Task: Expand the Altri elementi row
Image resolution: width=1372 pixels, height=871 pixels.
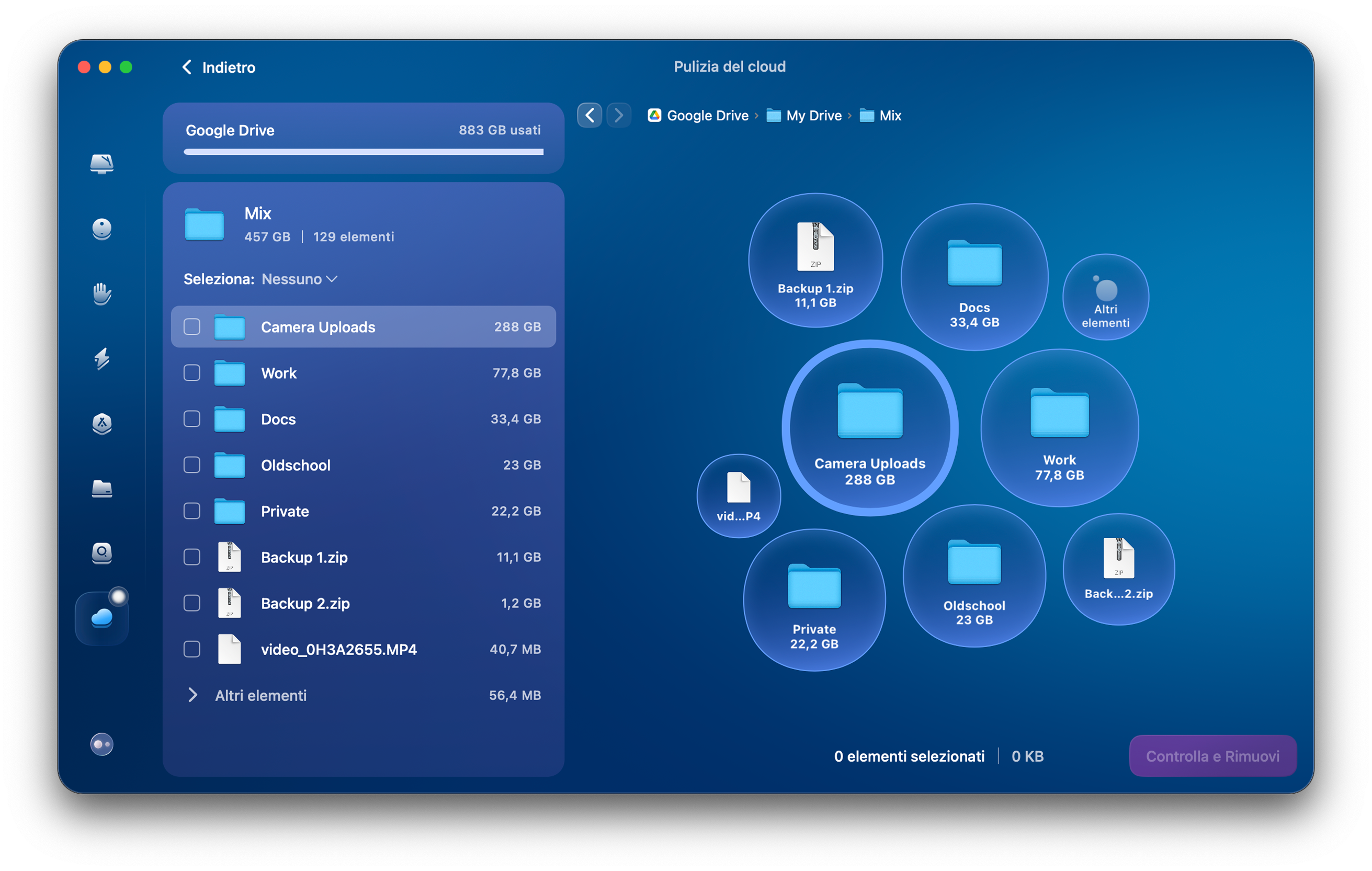Action: click(x=192, y=695)
